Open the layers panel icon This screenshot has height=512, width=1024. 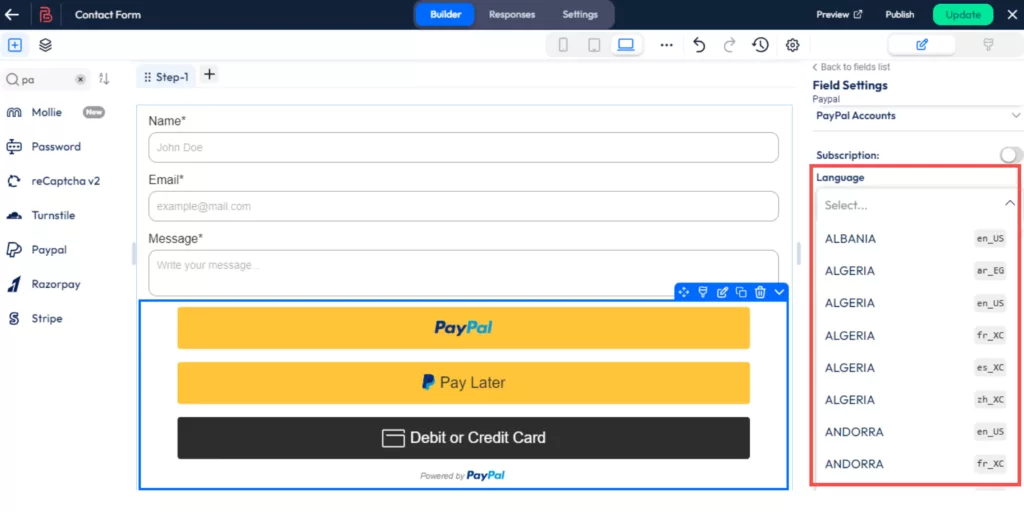click(45, 45)
